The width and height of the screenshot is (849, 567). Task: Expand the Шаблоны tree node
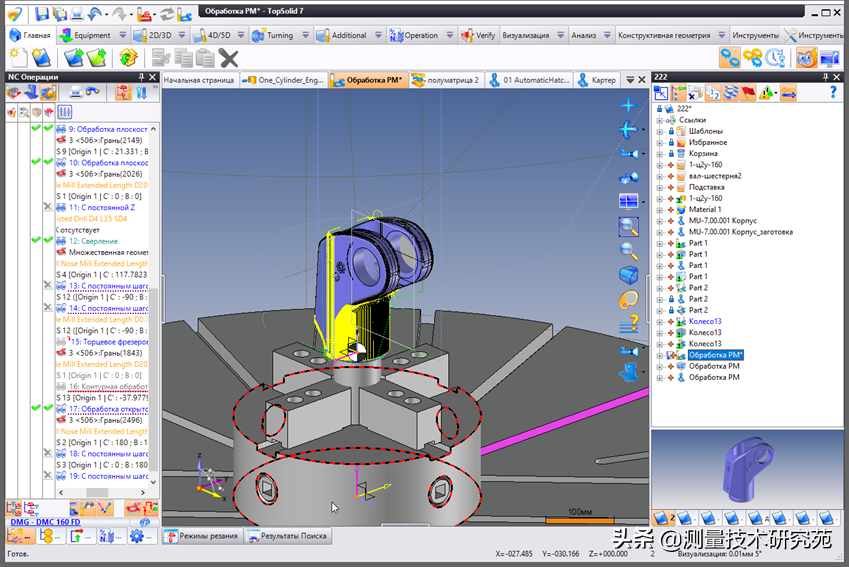659,131
